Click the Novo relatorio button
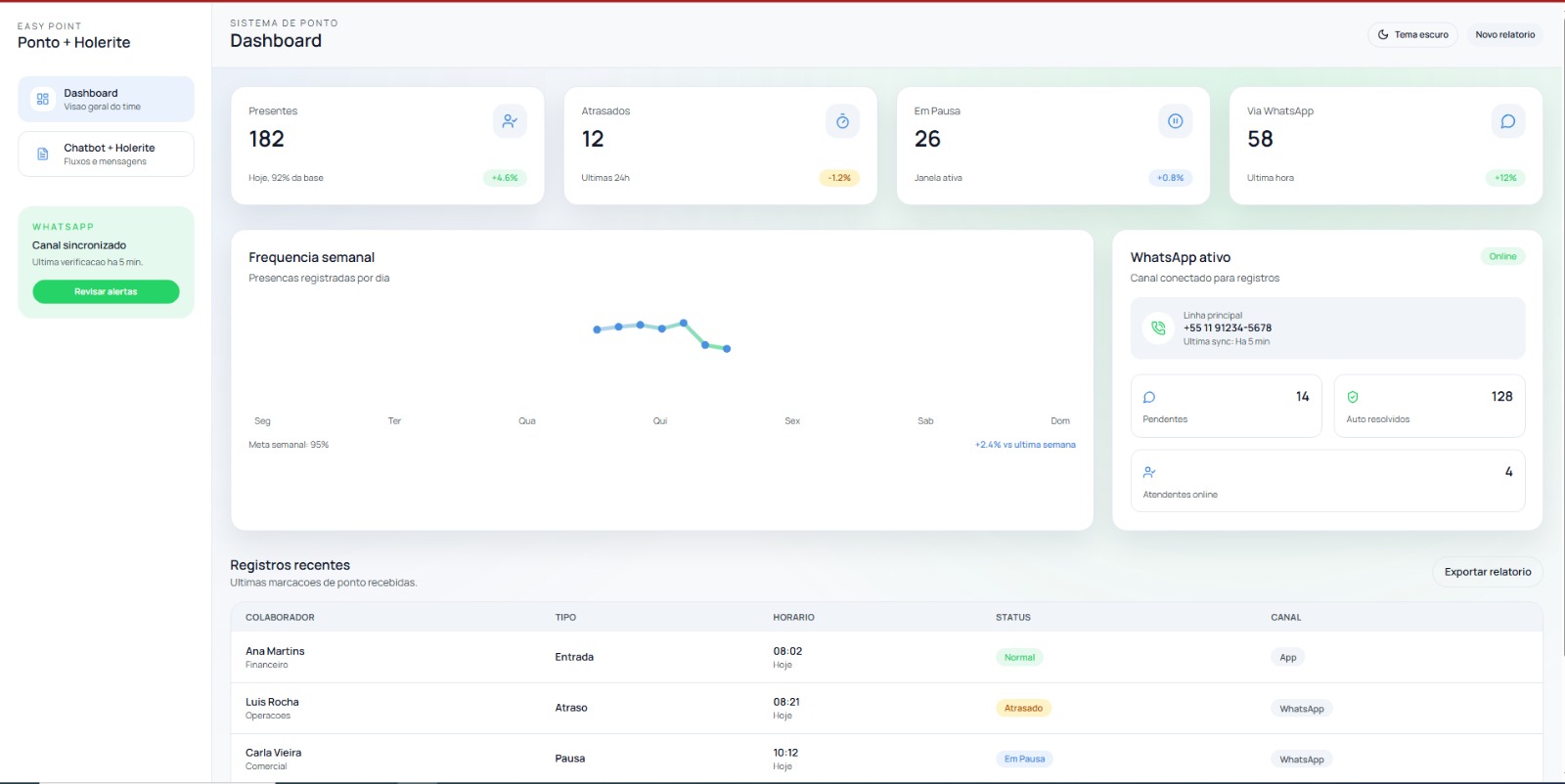 pos(1504,35)
